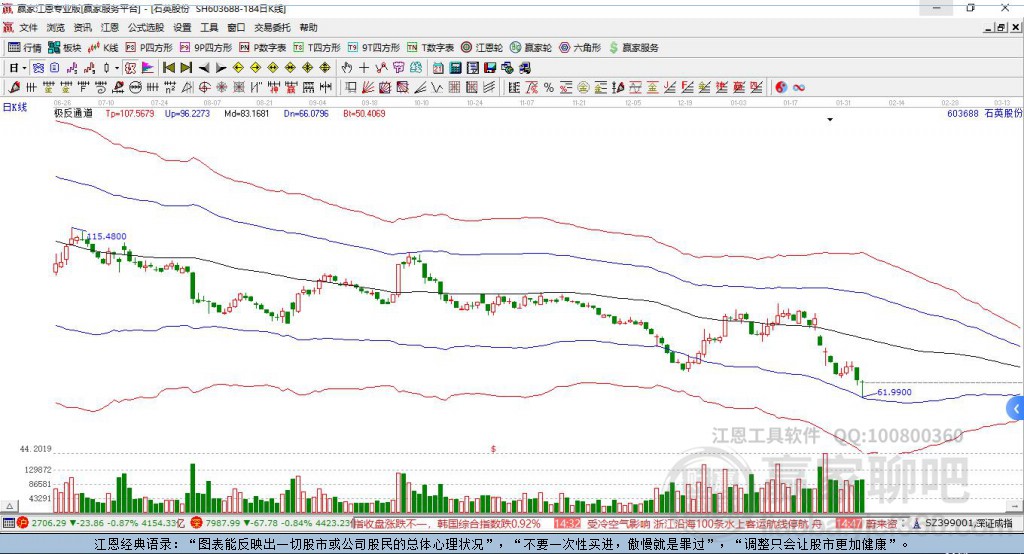1024x554 pixels.
Task: Select the gold circle 金 icon
Action: click(x=583, y=87)
